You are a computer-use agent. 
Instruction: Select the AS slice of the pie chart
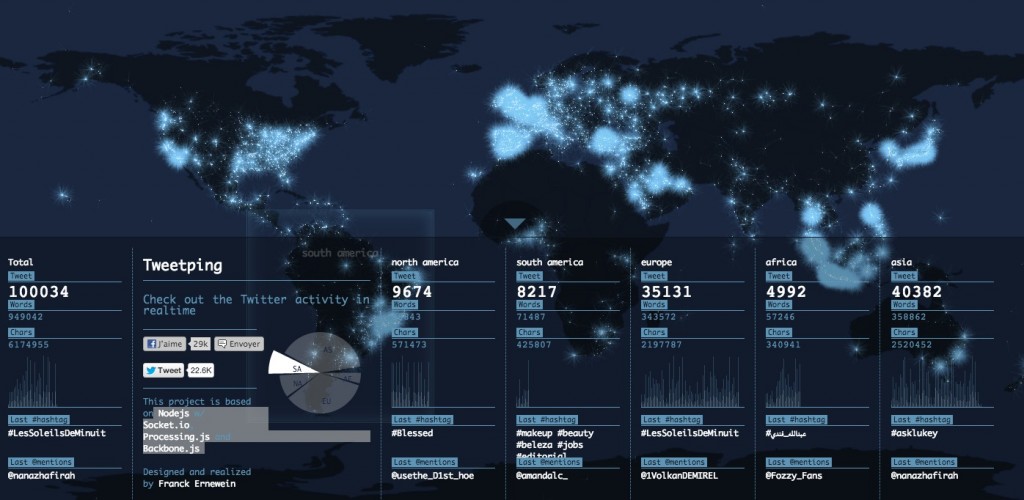(327, 351)
